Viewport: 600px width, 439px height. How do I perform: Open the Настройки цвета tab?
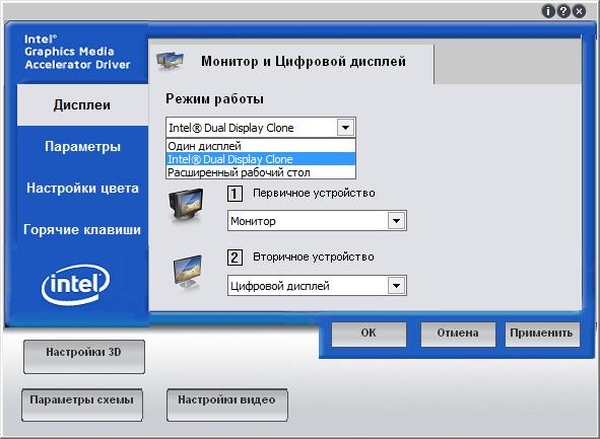click(x=82, y=188)
